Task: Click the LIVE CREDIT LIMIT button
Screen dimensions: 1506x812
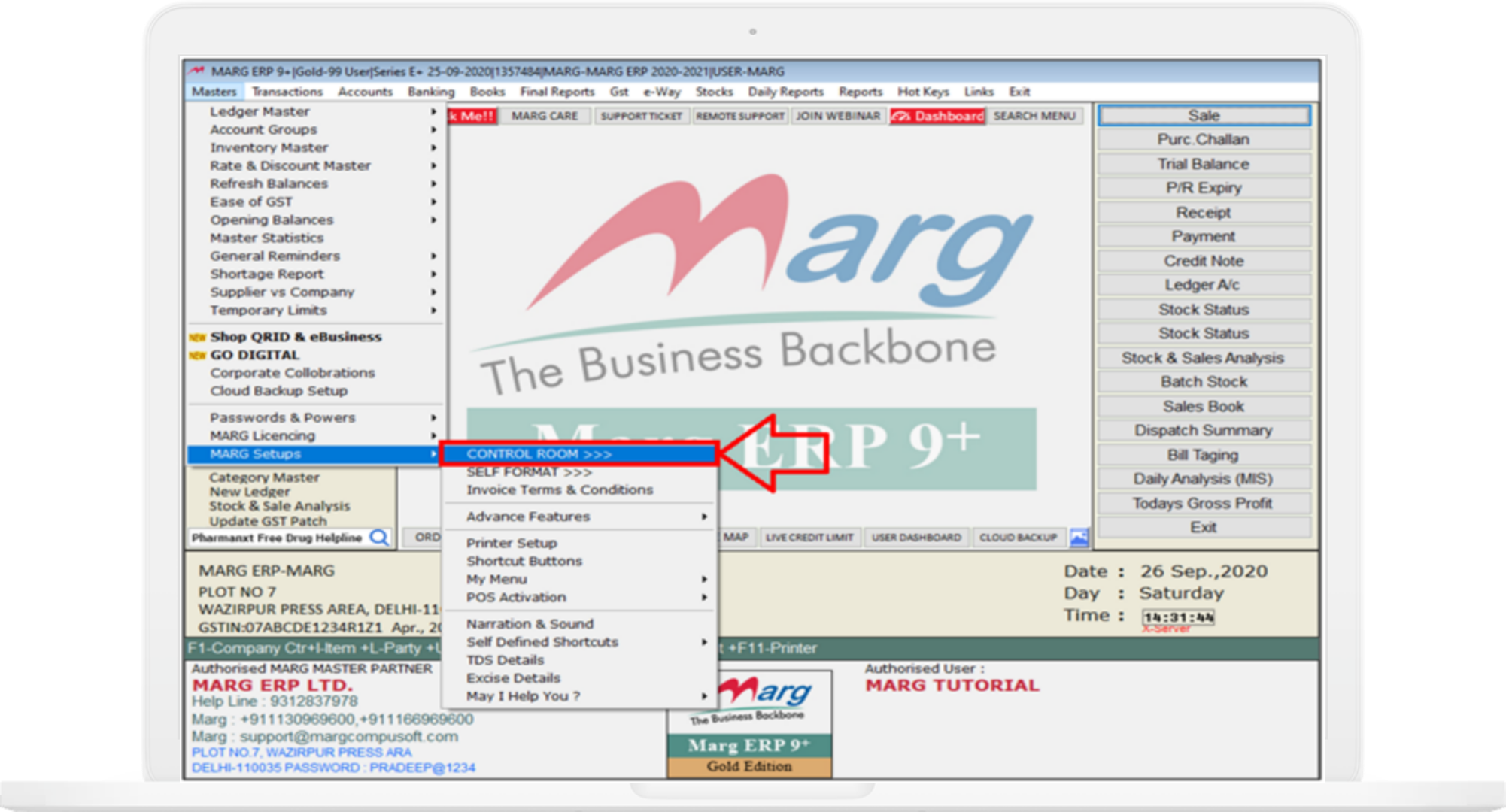Action: [809, 538]
